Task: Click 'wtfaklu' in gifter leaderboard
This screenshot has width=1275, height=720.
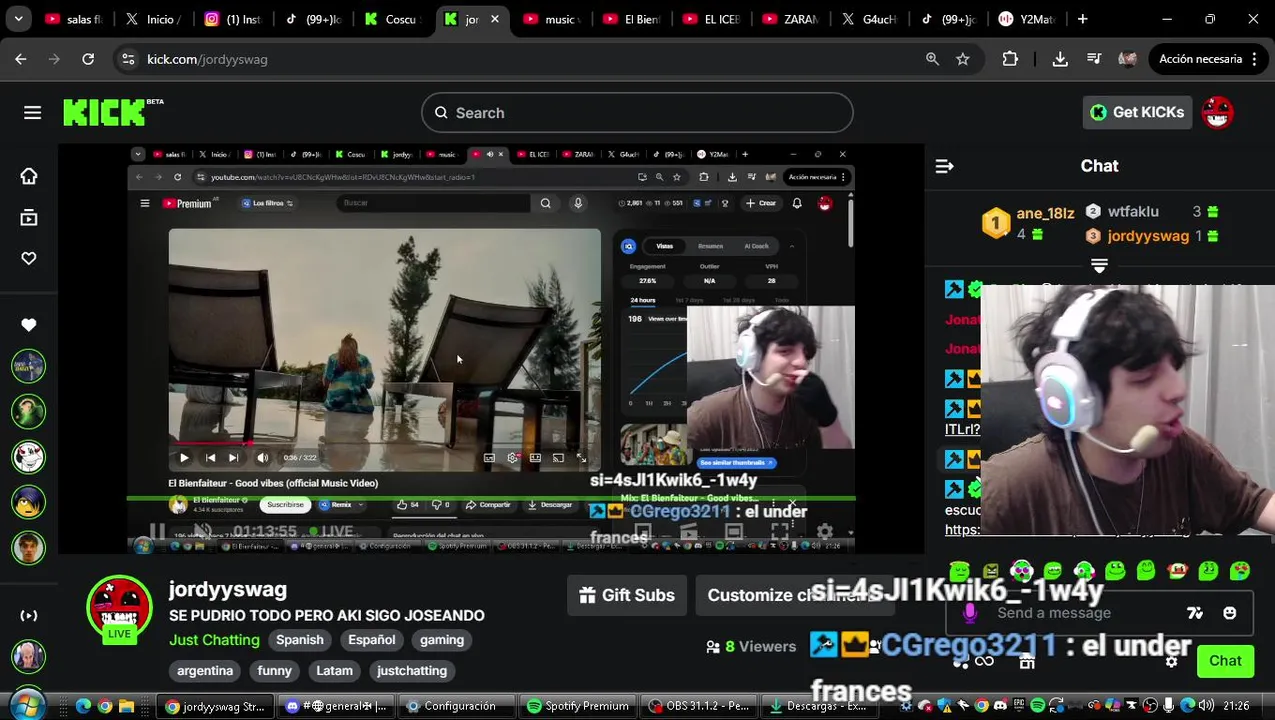Action: point(1133,212)
